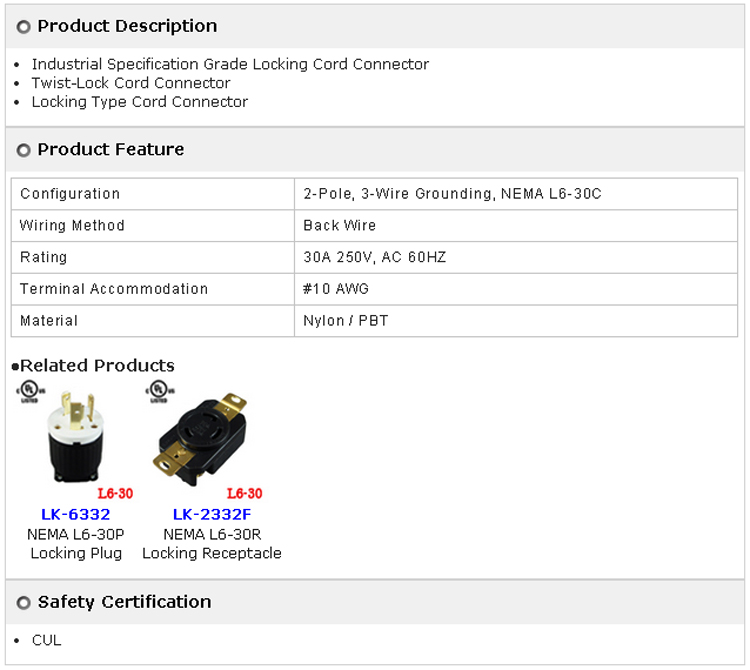Select the locking plug product image
The image size is (750, 670).
point(78,438)
